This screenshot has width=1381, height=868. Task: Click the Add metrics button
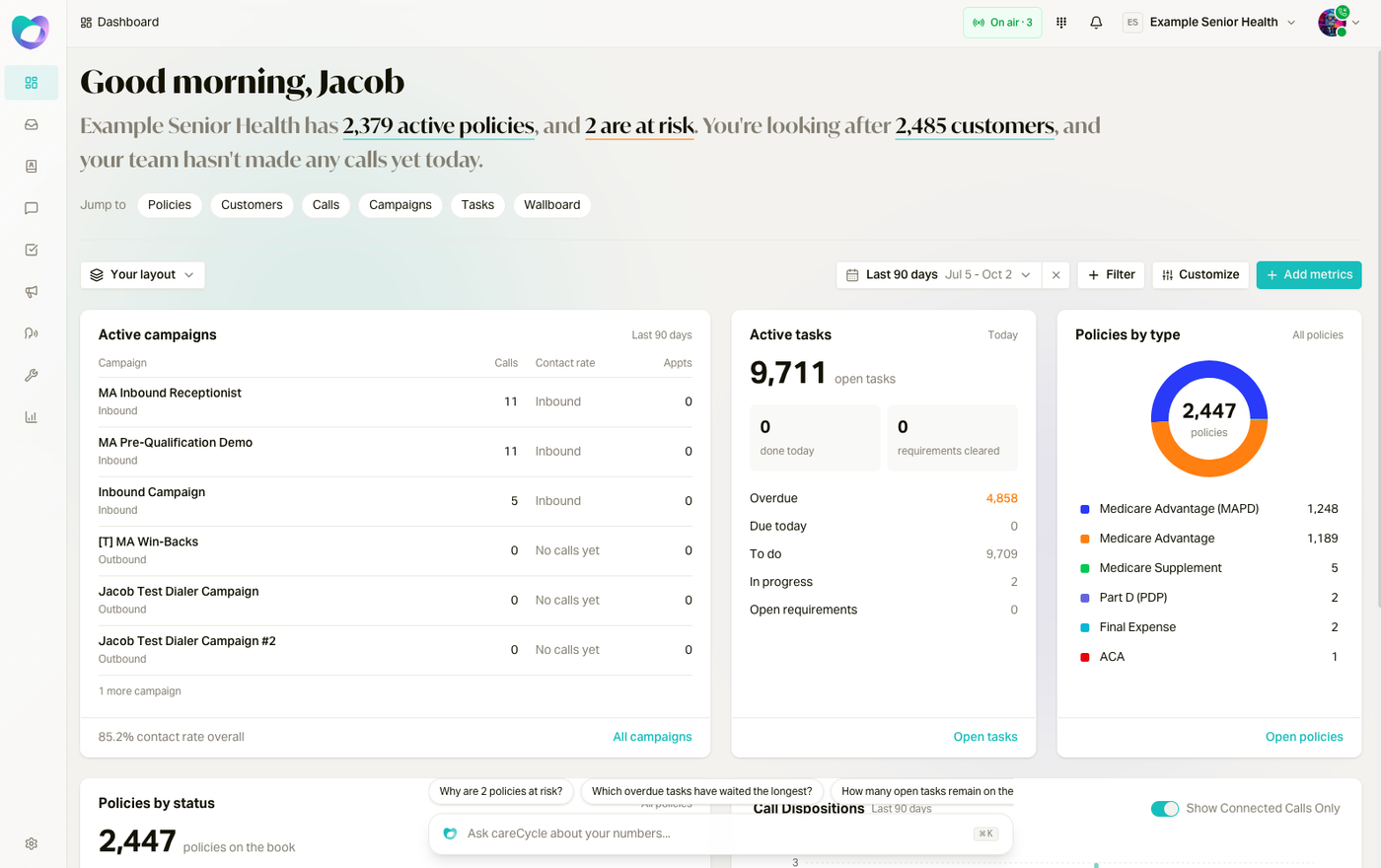1309,275
